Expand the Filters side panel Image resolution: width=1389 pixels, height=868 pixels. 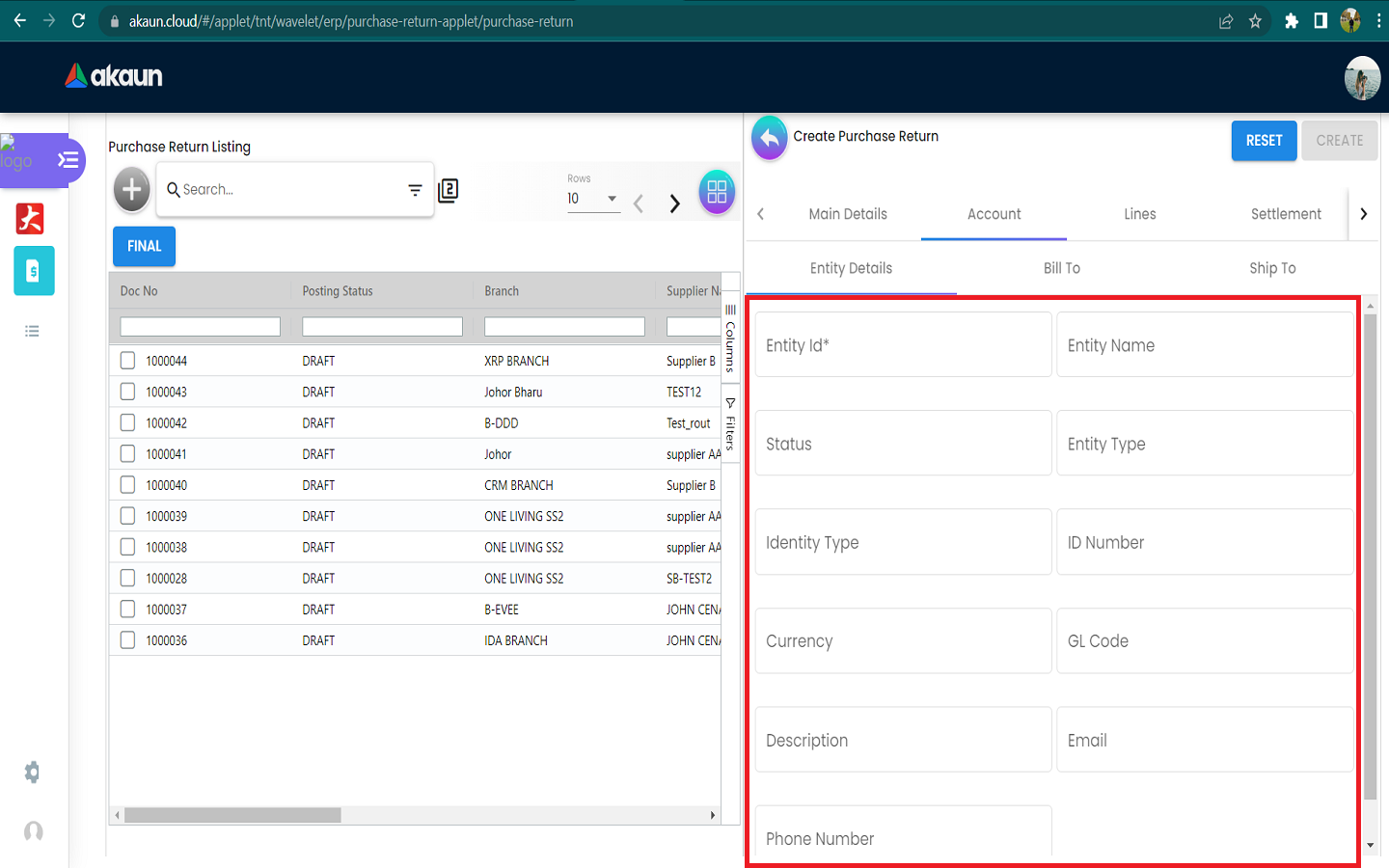[730, 424]
